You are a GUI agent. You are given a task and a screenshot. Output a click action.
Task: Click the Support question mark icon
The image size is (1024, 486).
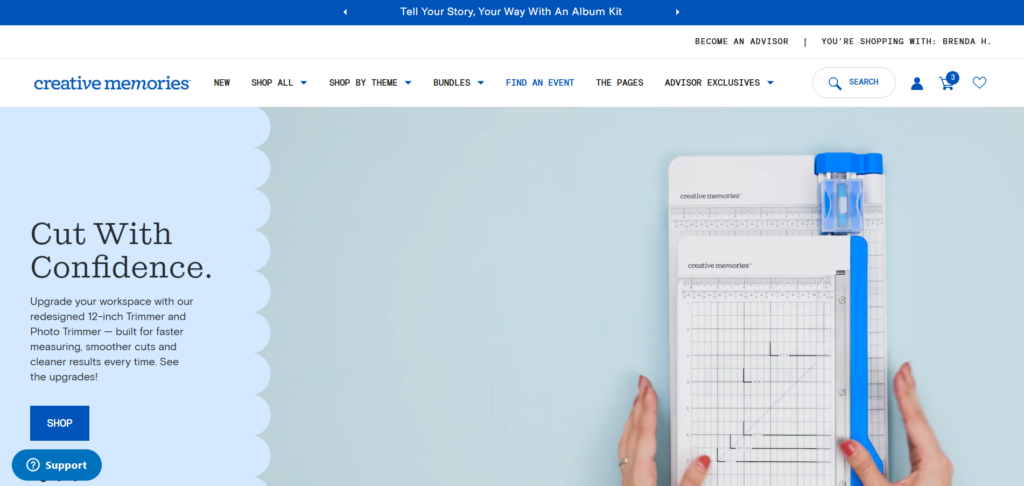[32, 465]
